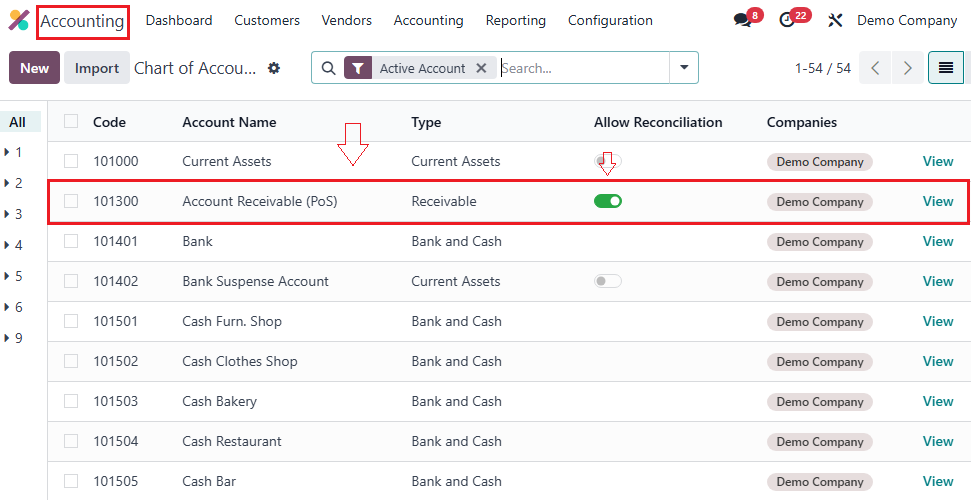971x500 pixels.
Task: Switch to the list view icon
Action: [x=945, y=68]
